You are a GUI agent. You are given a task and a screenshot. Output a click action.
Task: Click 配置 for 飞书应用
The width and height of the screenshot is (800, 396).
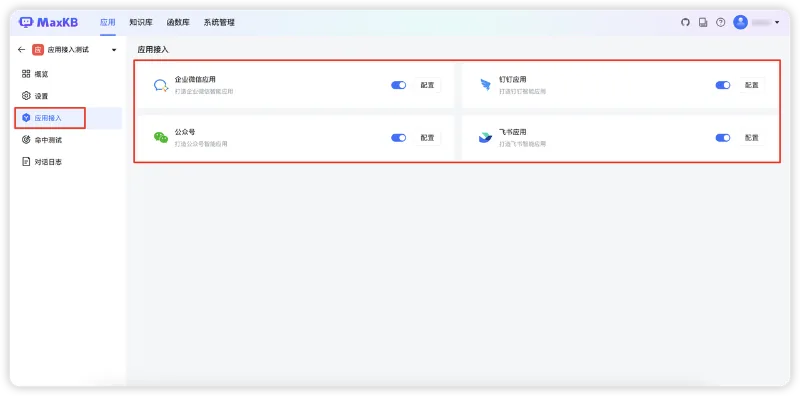pos(752,138)
